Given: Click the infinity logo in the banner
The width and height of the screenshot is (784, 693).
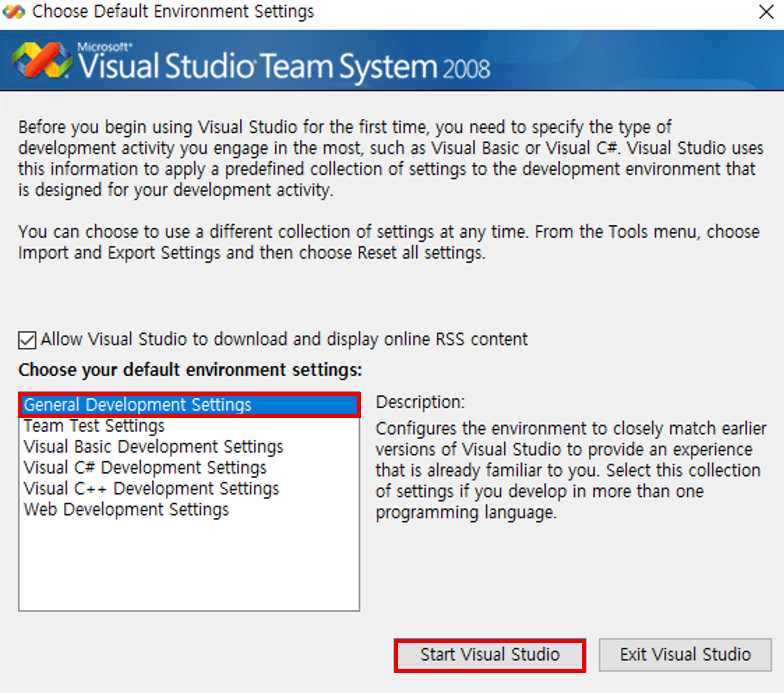Looking at the screenshot, I should click(x=41, y=63).
